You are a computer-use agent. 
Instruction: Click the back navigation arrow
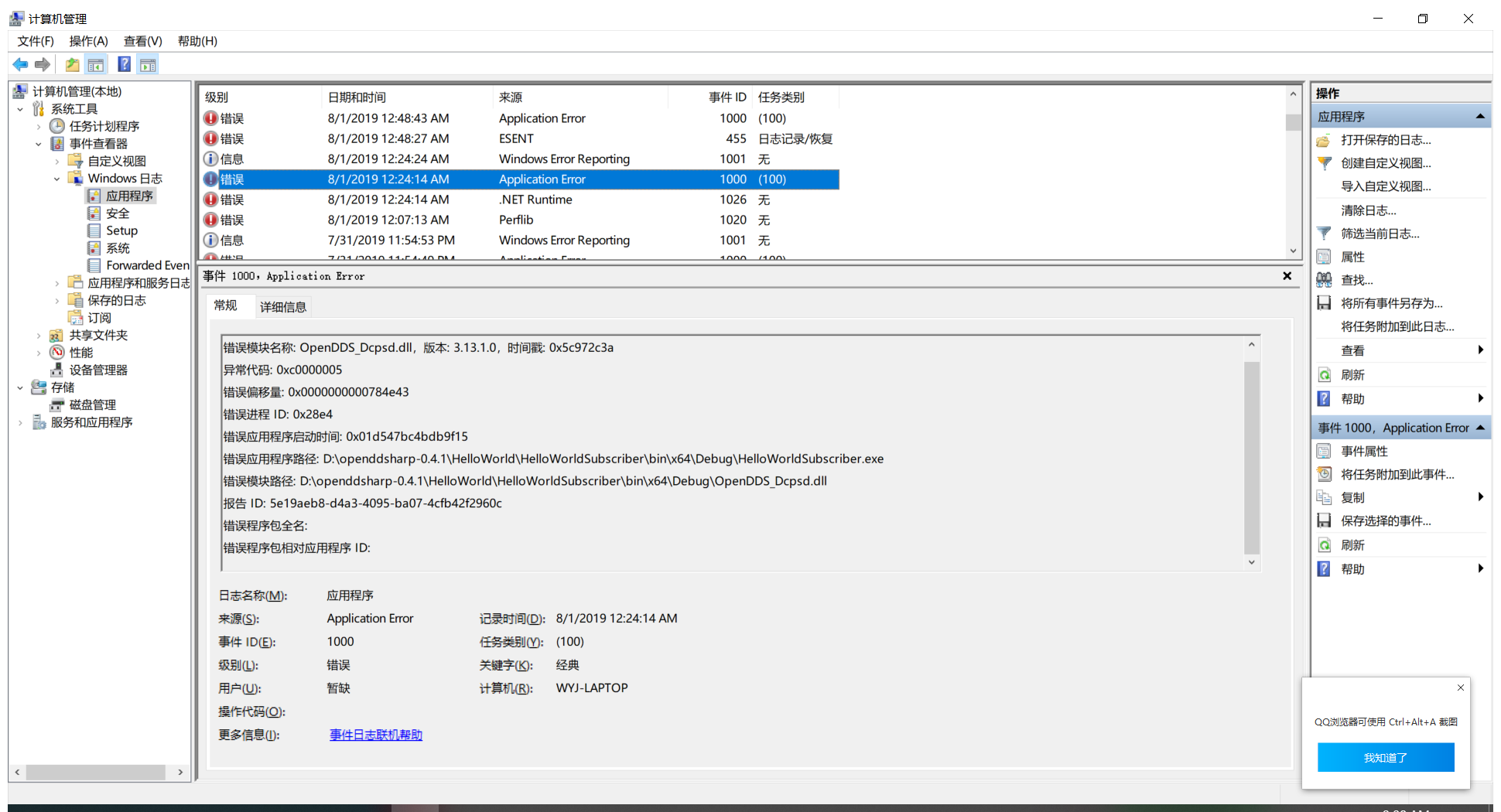point(20,64)
